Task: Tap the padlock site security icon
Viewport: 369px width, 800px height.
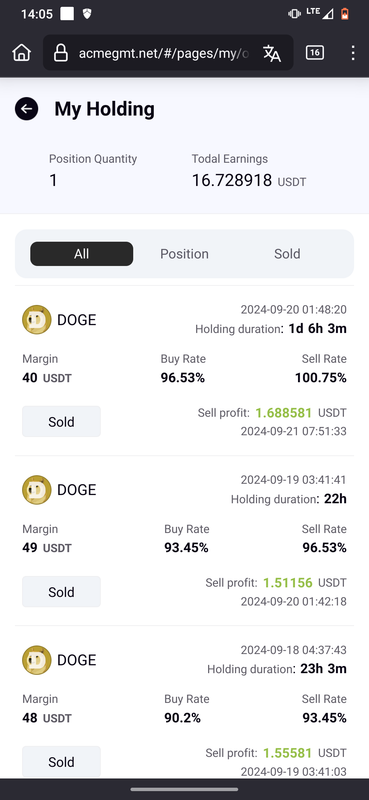Action: coord(61,53)
